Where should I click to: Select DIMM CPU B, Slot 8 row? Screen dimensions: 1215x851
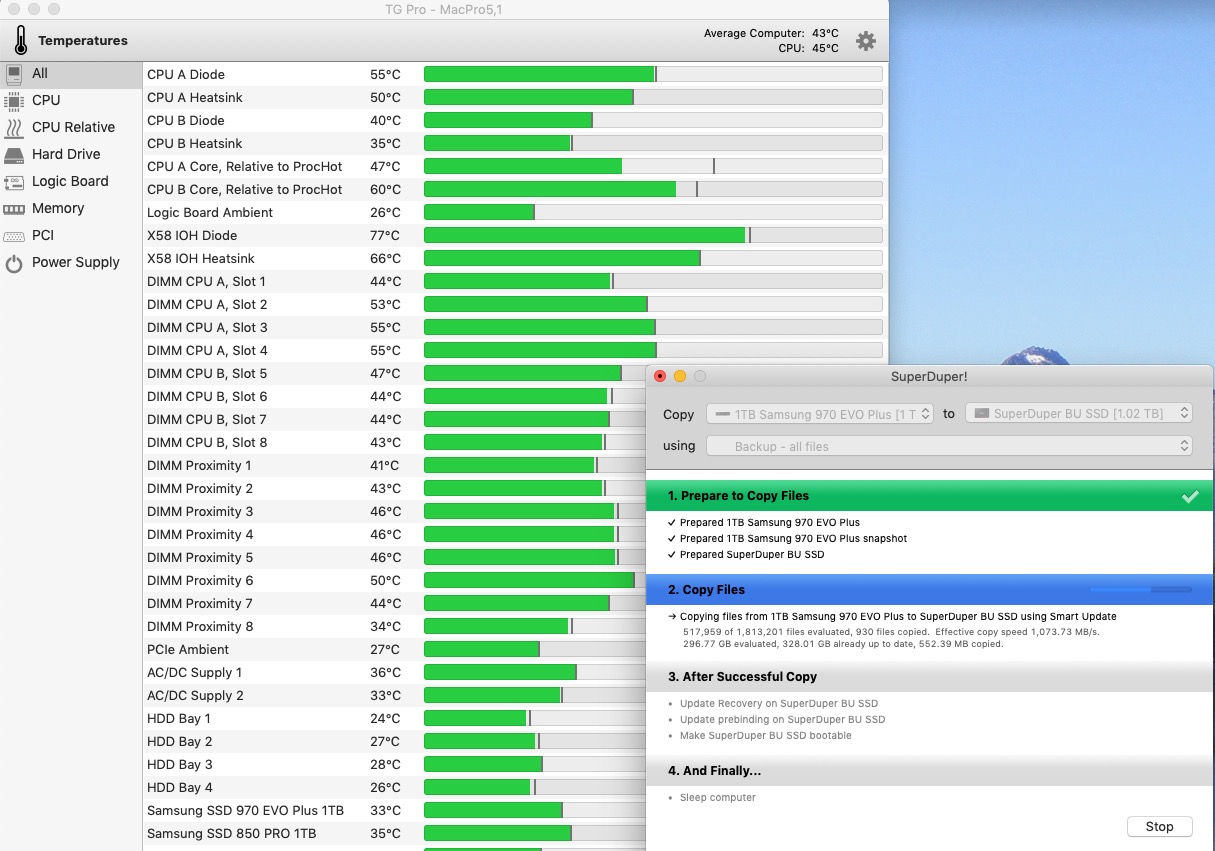tap(395, 442)
